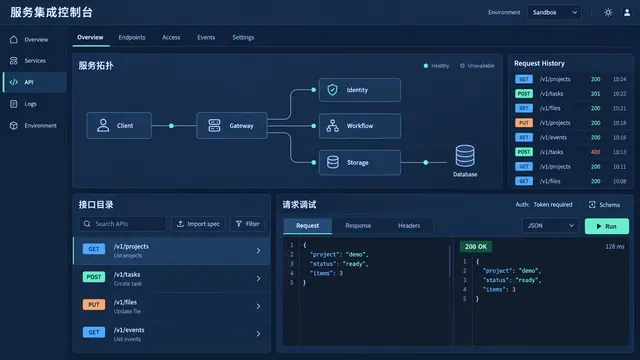
Task: Switch to the Events tab
Action: click(x=206, y=38)
